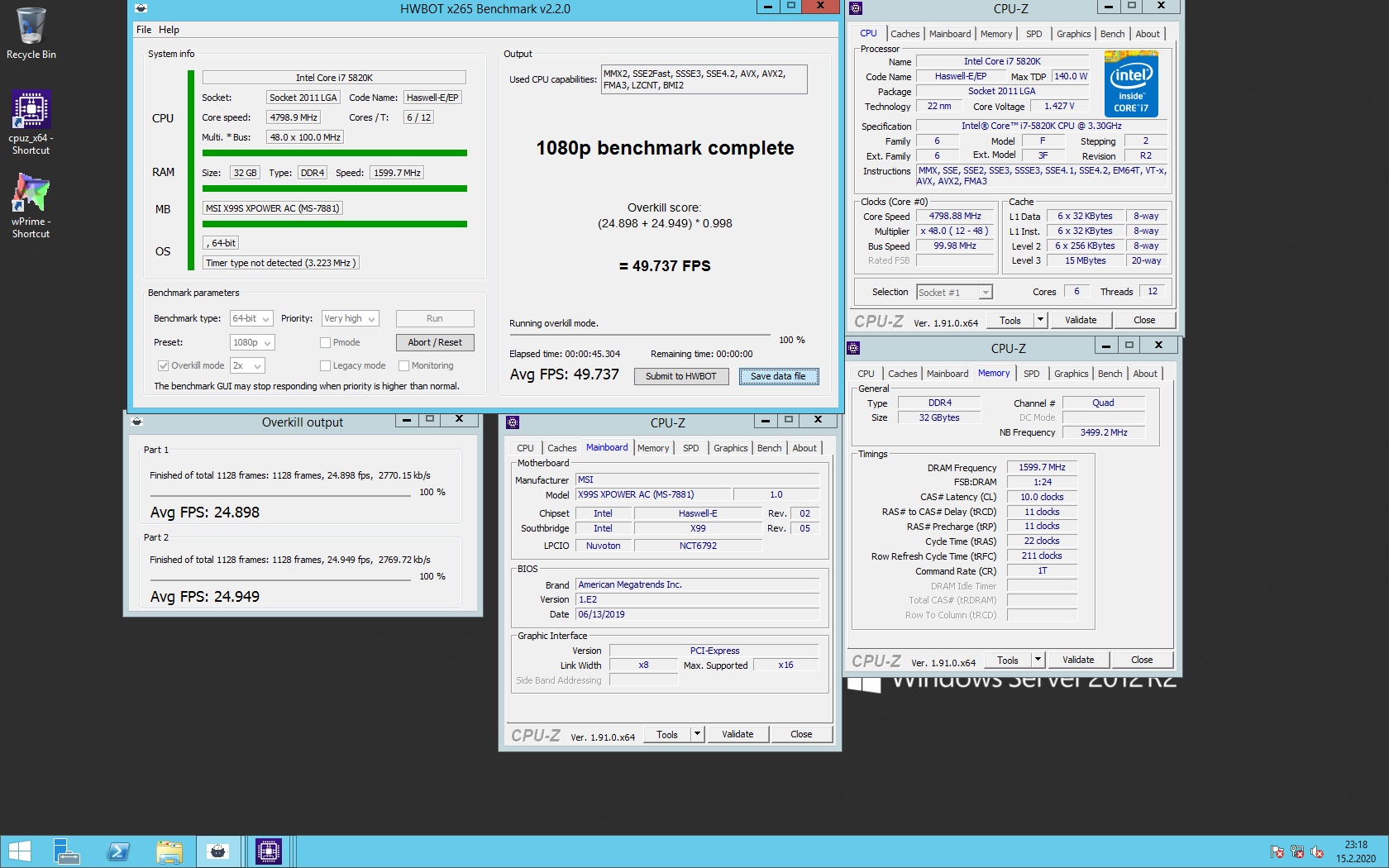Open File Explorer from the taskbar
1389x868 pixels.
(169, 851)
